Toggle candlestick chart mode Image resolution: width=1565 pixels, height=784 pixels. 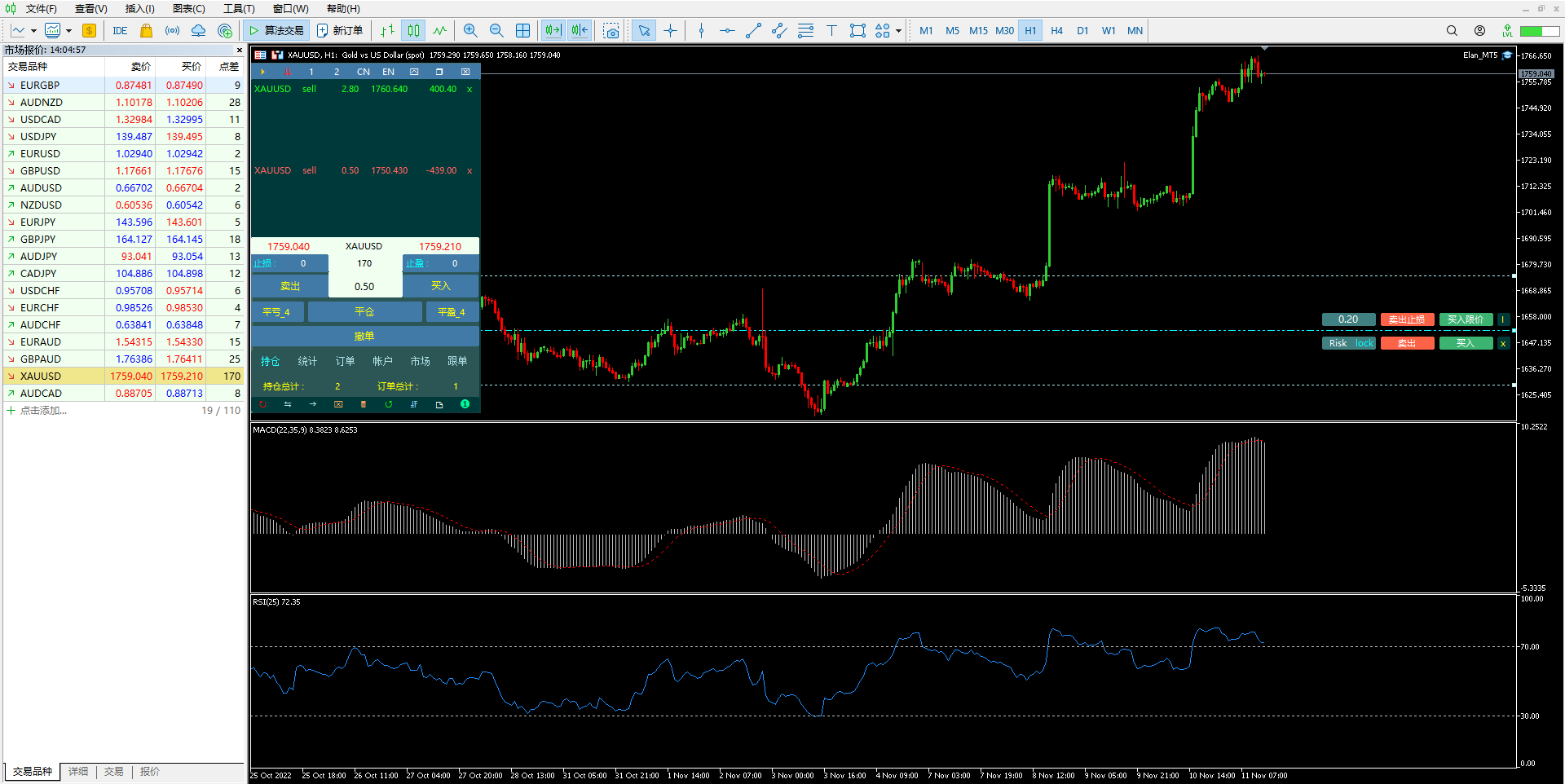pos(414,31)
